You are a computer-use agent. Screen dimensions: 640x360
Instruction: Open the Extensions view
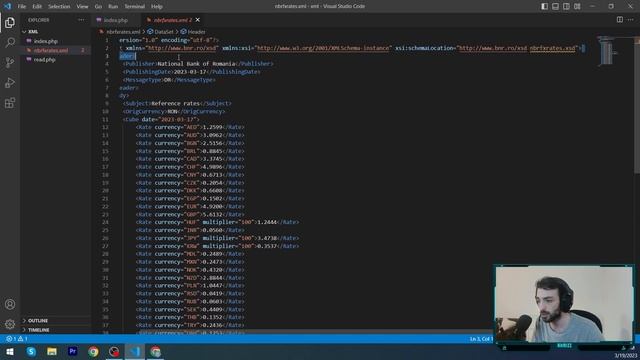pos(10,103)
